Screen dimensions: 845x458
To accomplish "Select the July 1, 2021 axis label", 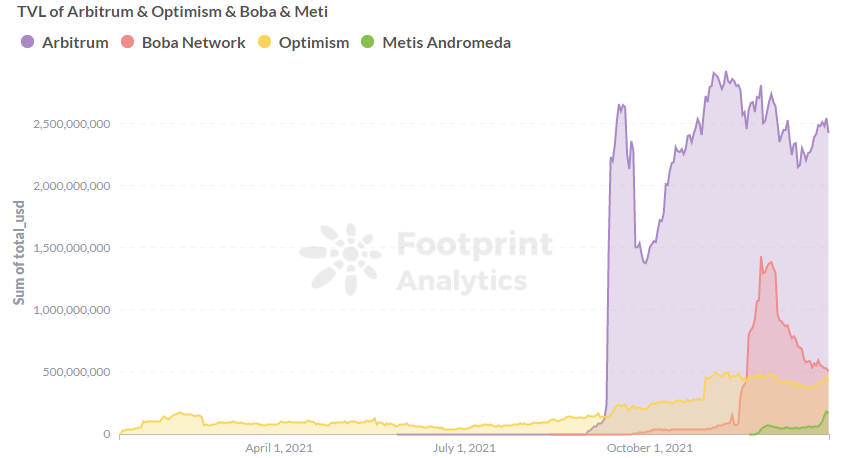I will point(464,448).
